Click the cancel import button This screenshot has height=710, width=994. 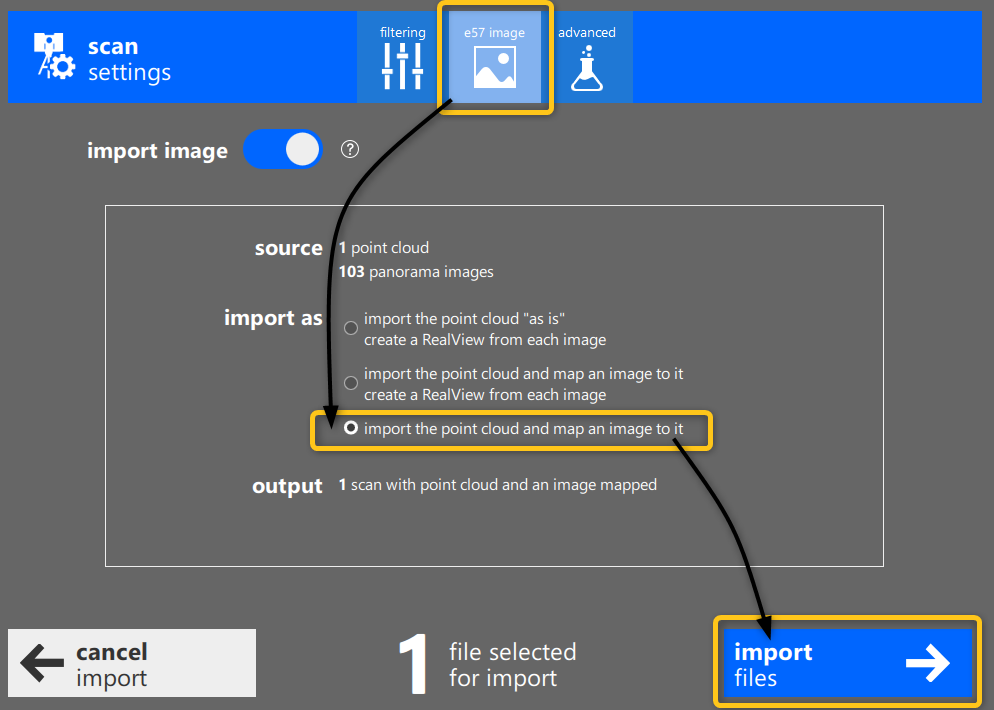pyautogui.click(x=131, y=663)
